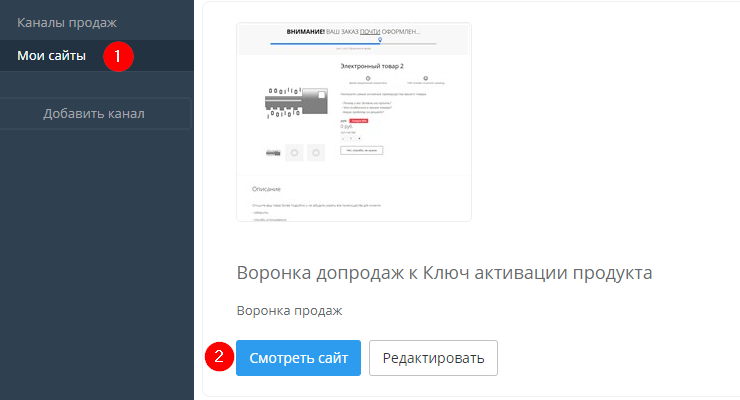Select Мои сайты in the sidebar
This screenshot has height=400, width=740.
(51, 55)
